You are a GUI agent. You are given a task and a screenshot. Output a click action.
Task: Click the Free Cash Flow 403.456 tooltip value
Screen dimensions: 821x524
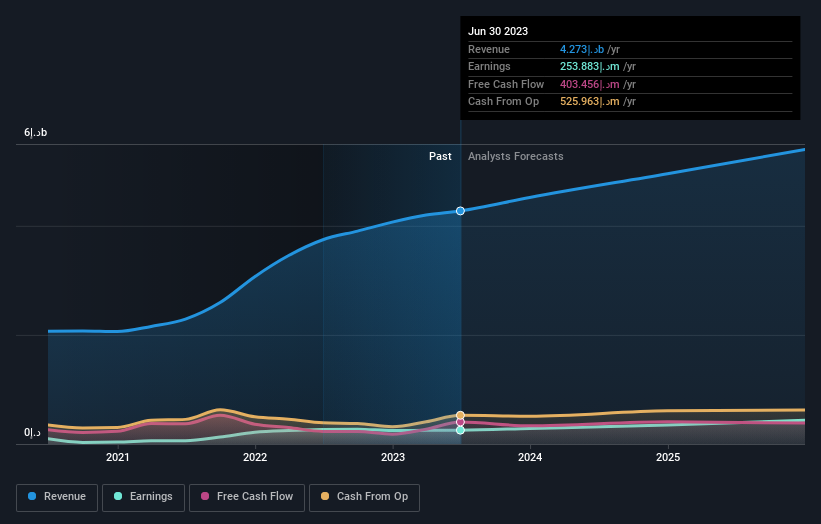point(590,84)
